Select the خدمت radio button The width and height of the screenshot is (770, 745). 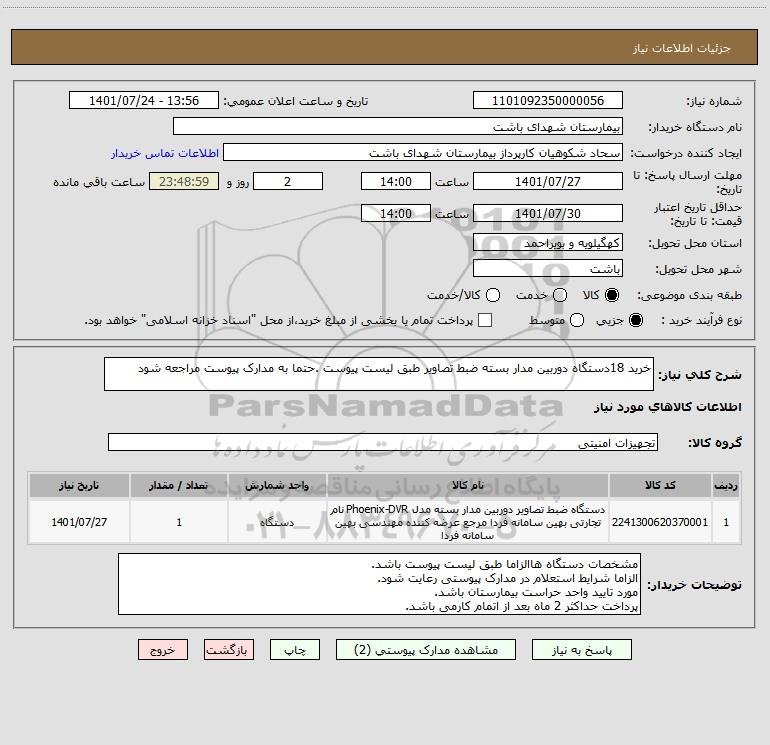(560, 295)
